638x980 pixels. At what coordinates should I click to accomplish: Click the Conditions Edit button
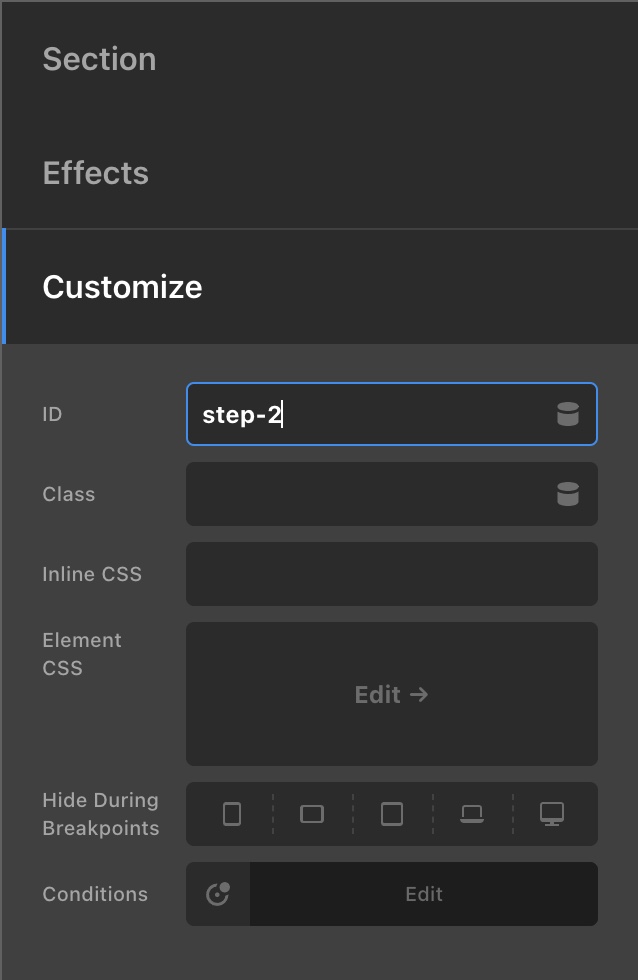pyautogui.click(x=424, y=894)
